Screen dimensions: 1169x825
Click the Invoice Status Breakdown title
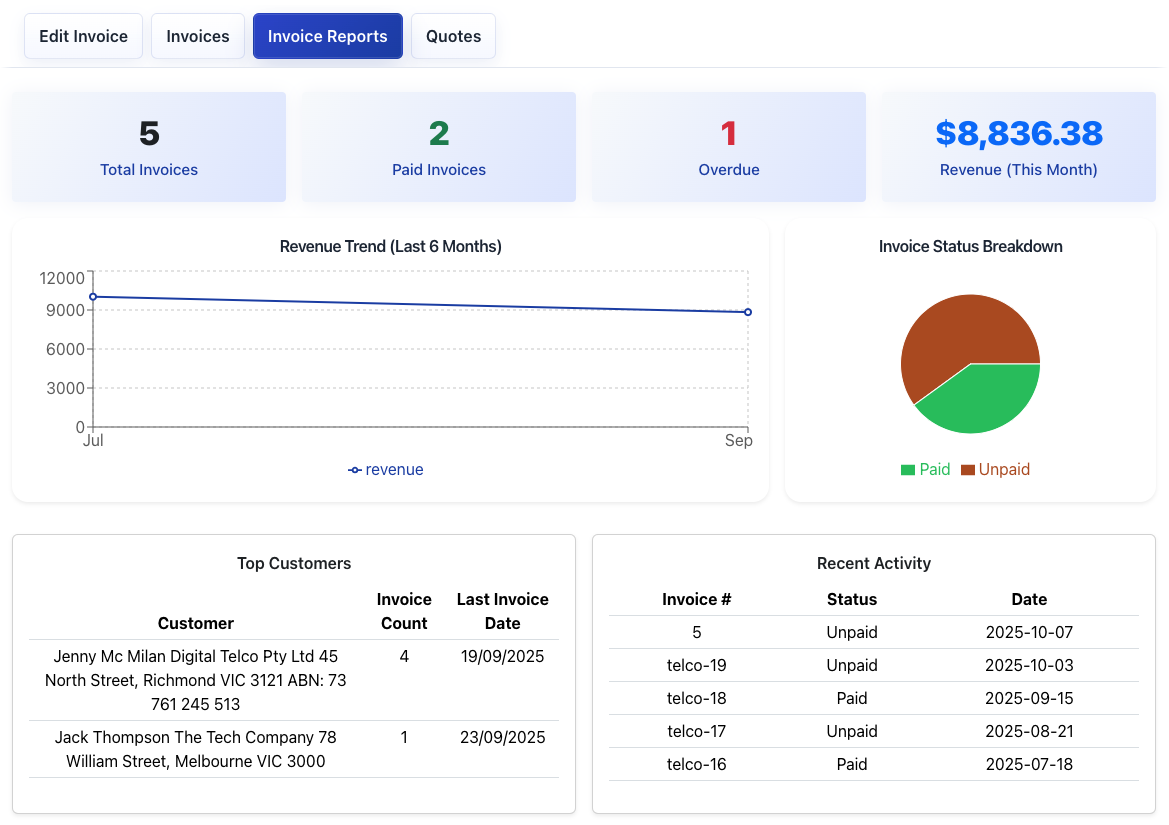pyautogui.click(x=971, y=247)
